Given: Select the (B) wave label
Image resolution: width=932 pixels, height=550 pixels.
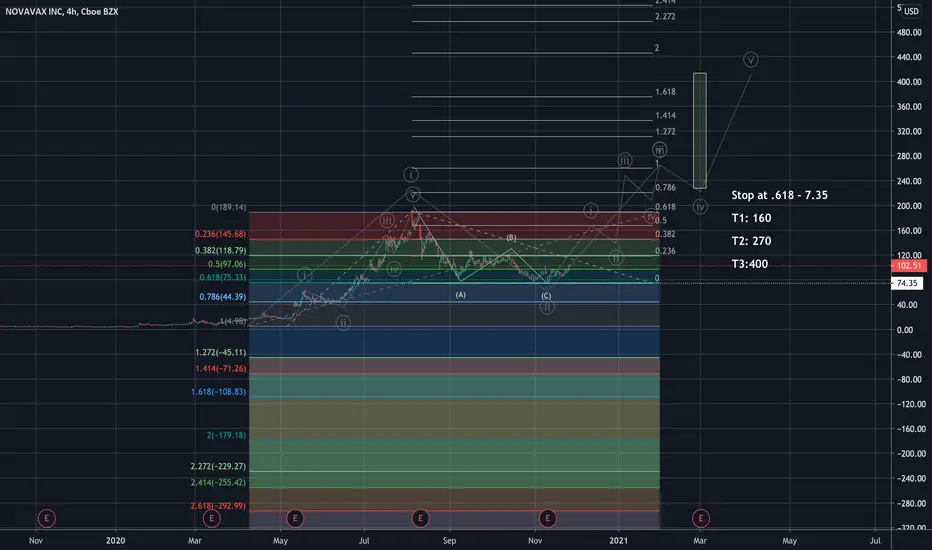Looking at the screenshot, I should pyautogui.click(x=511, y=238).
